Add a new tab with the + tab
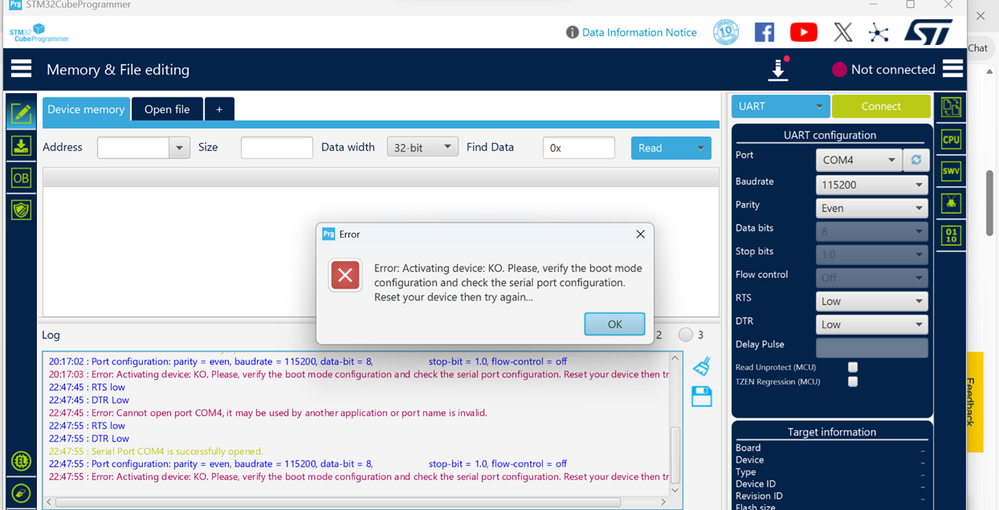The height and width of the screenshot is (510, 999). [219, 109]
